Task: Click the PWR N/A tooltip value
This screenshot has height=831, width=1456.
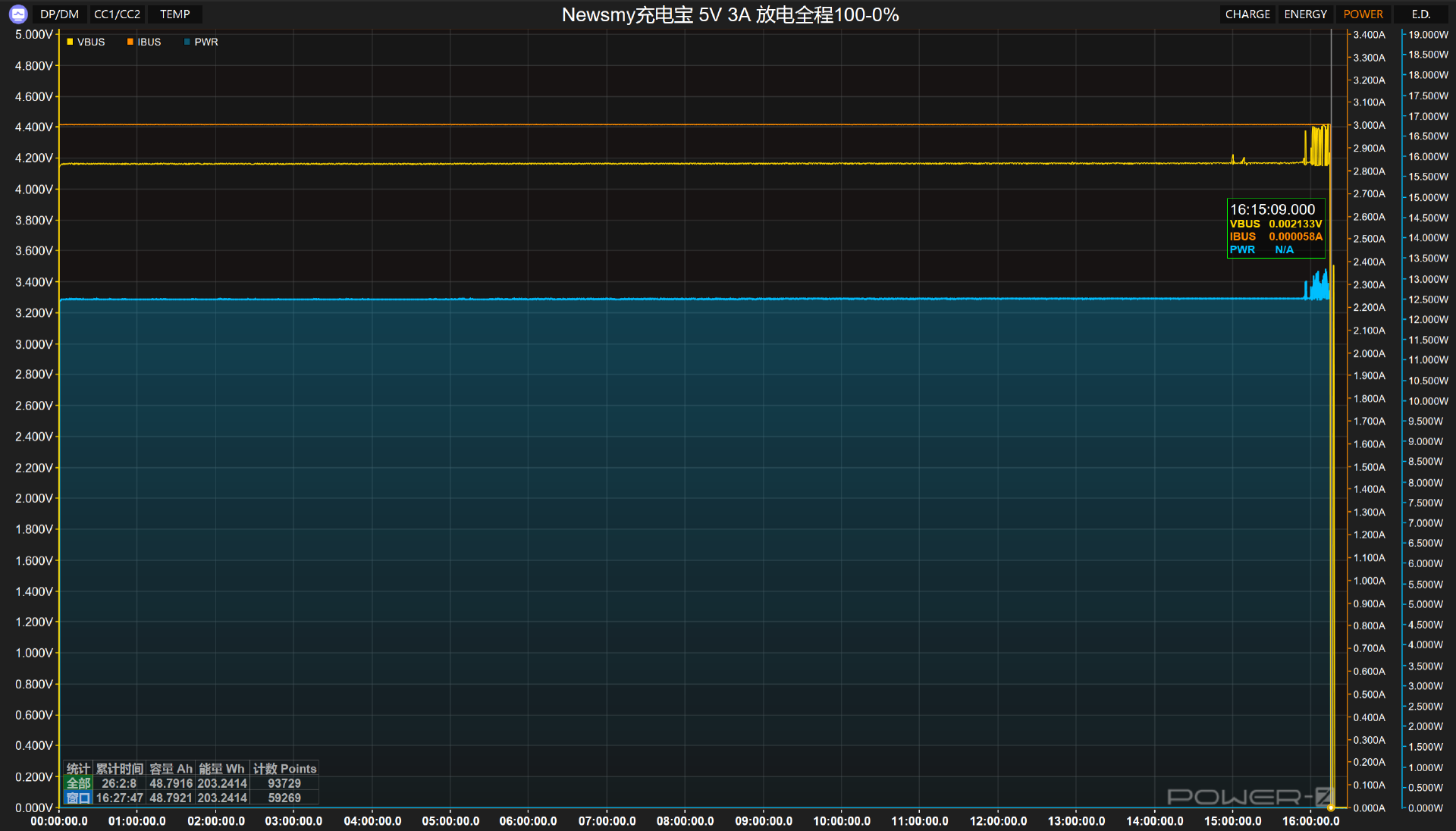Action: (x=1262, y=249)
